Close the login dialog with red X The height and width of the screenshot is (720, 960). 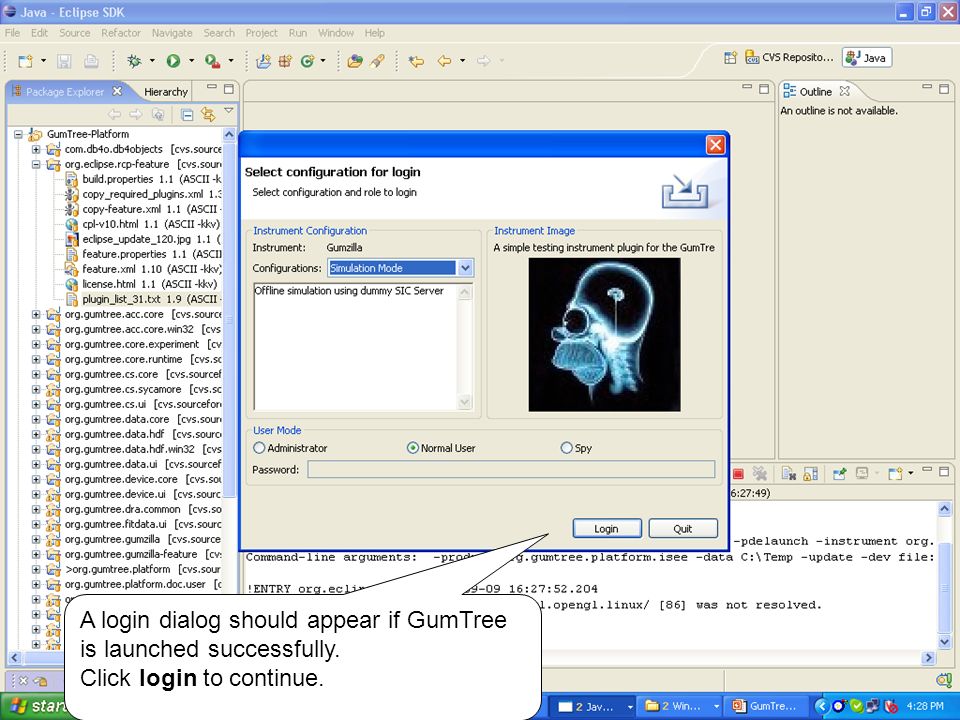(715, 144)
